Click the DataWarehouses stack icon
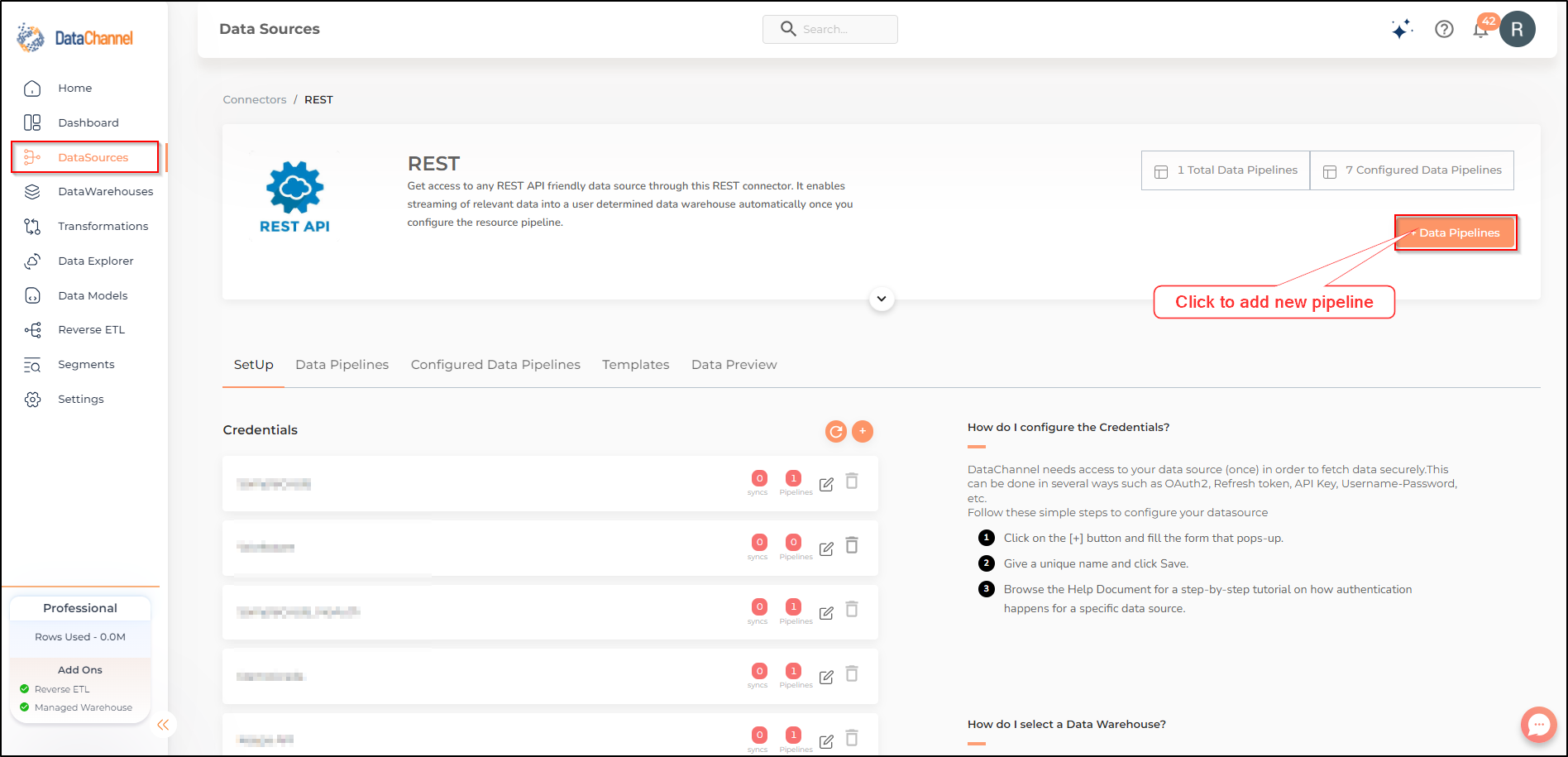Screen dimensions: 1568x757 (x=32, y=191)
